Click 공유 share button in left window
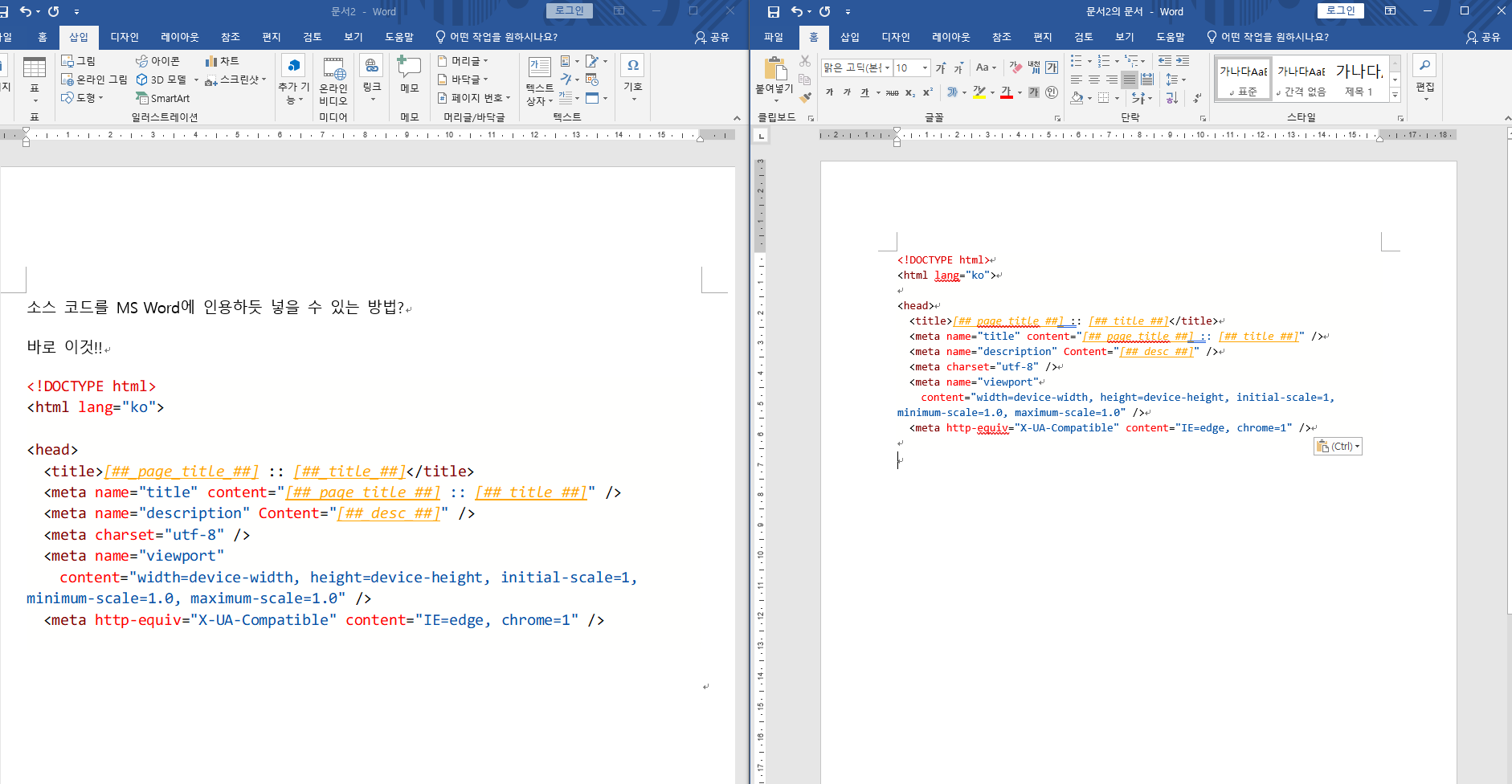 pos(712,37)
